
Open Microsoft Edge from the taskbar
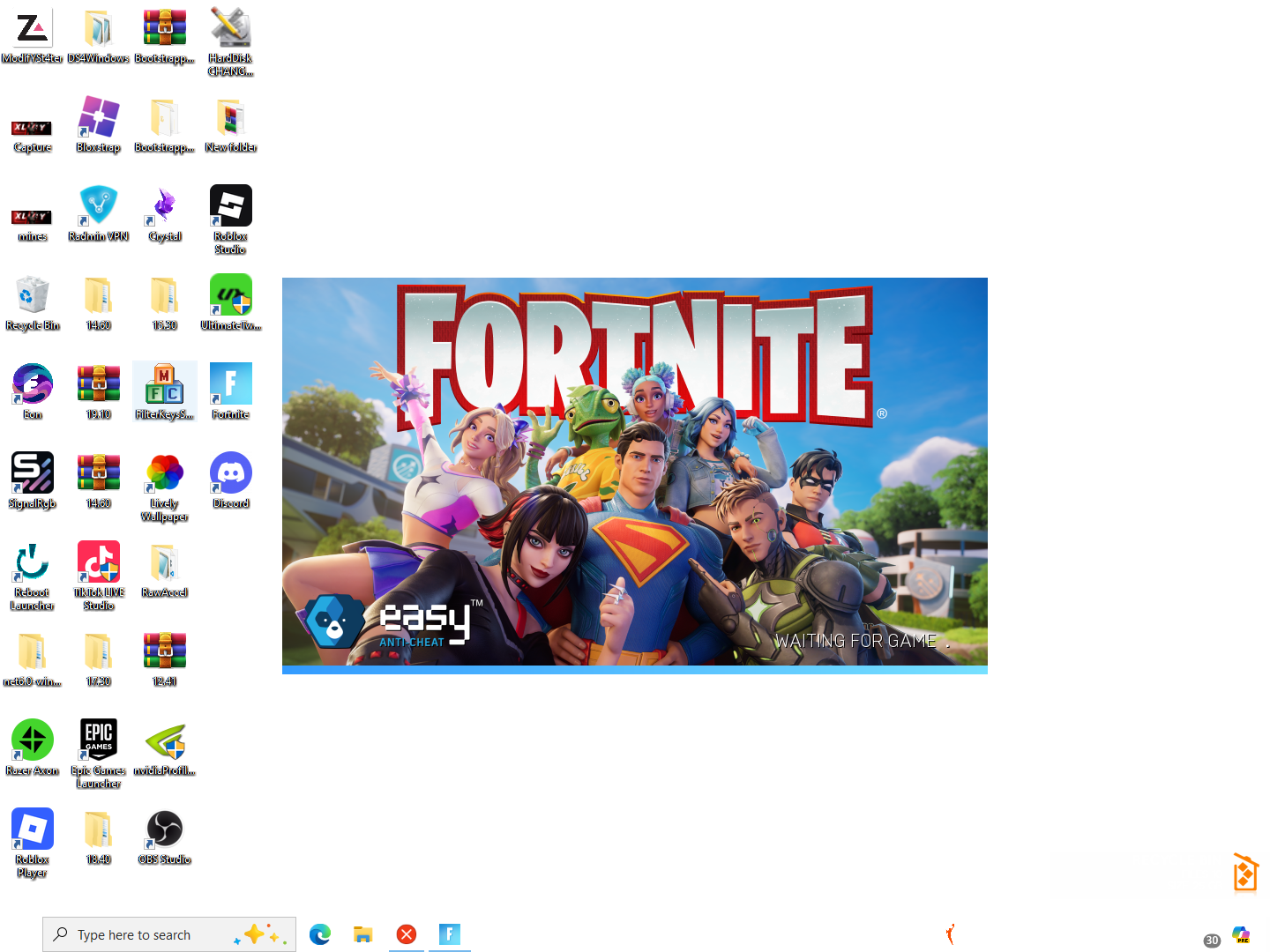tap(320, 934)
